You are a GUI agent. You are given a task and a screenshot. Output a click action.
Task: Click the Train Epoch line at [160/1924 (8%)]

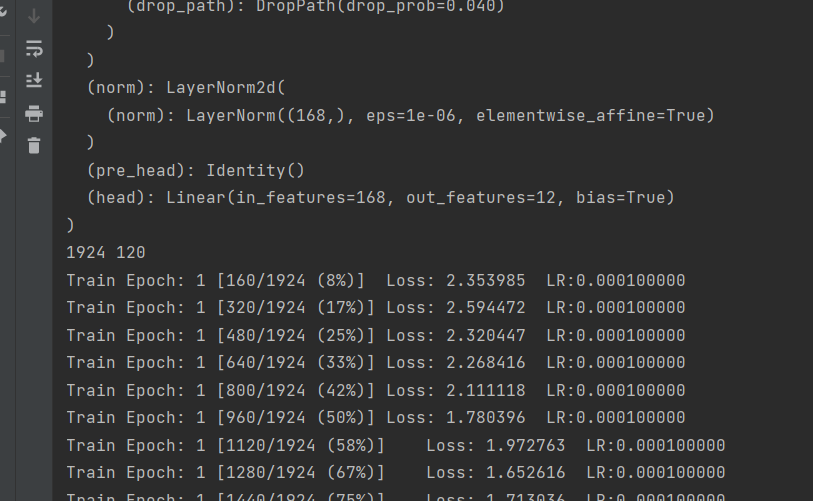pyautogui.click(x=376, y=281)
